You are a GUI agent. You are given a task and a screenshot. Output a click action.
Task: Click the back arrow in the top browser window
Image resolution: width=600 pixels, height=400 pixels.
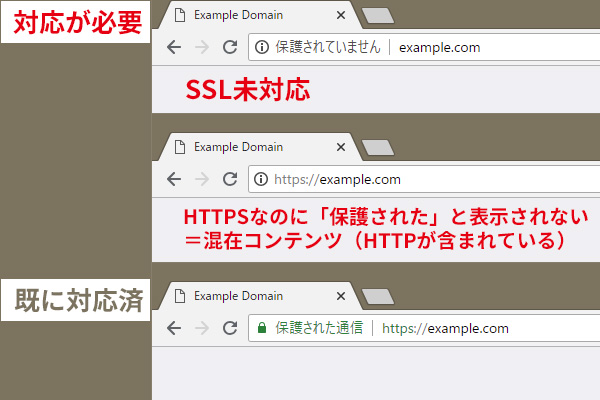pyautogui.click(x=174, y=47)
